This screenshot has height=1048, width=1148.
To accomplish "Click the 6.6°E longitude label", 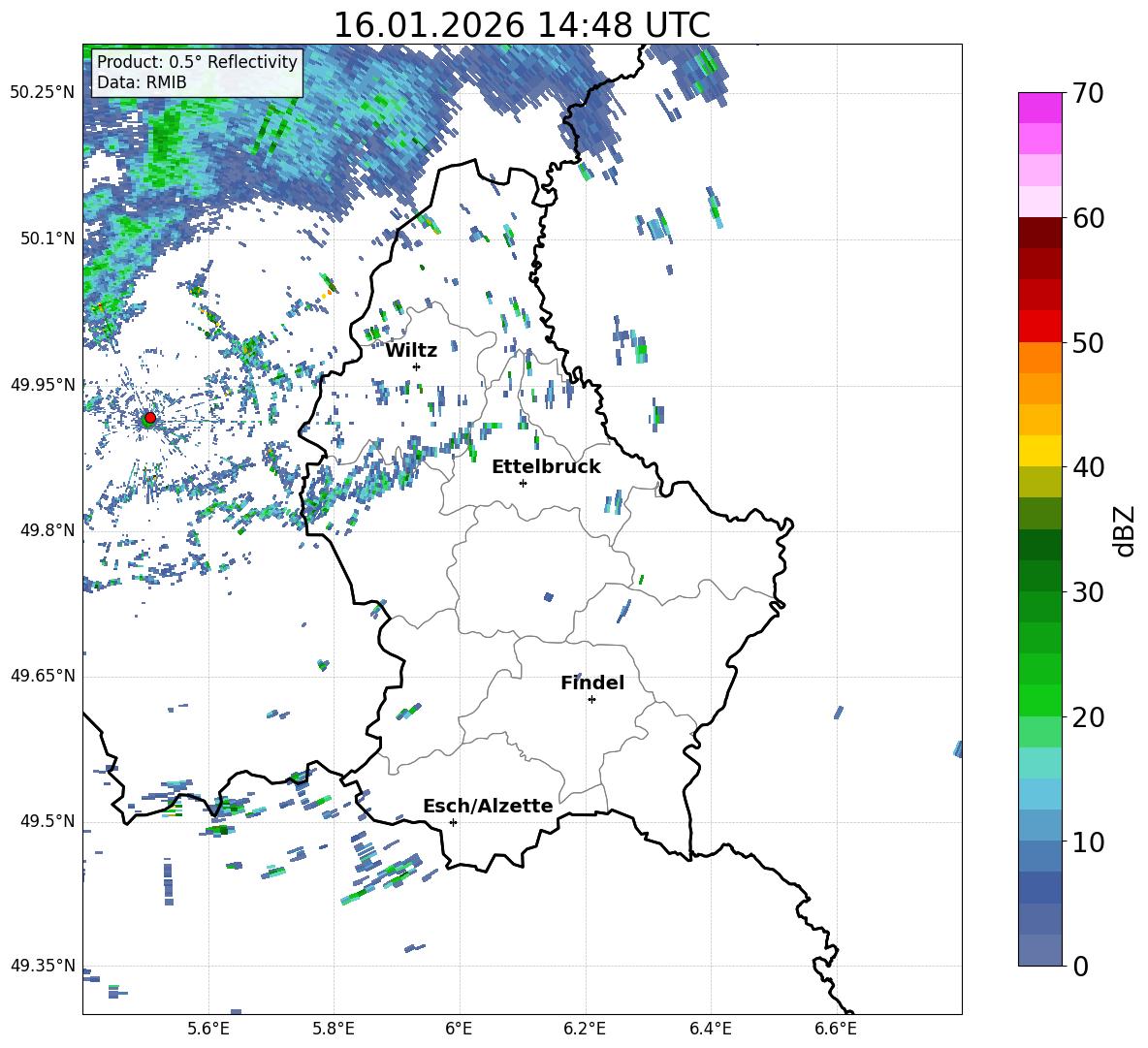I will [x=836, y=1029].
